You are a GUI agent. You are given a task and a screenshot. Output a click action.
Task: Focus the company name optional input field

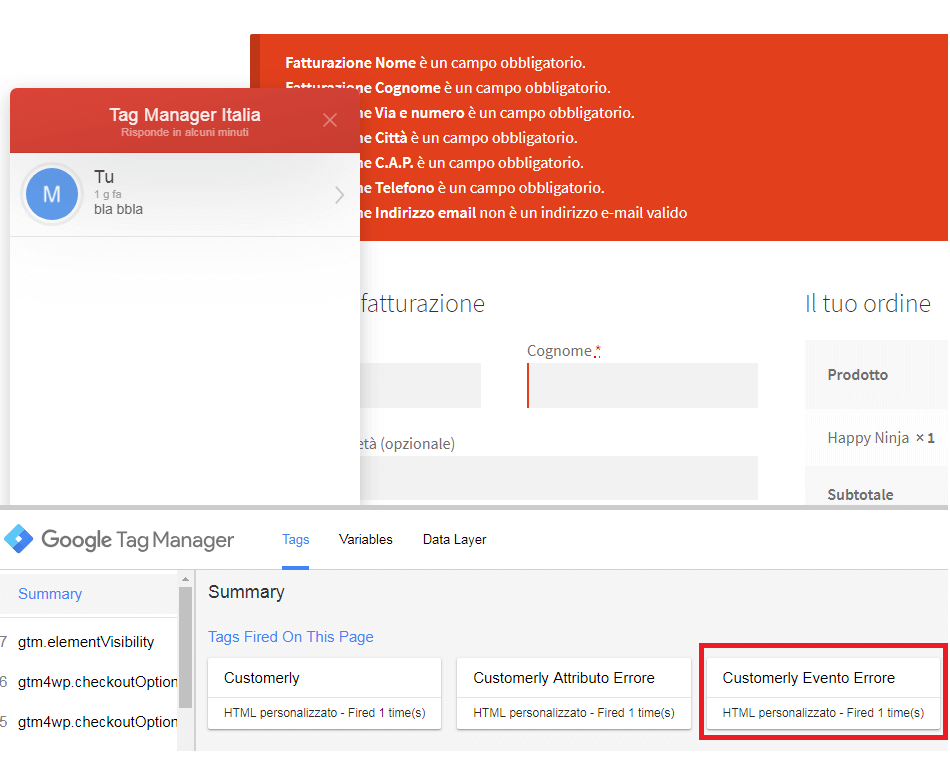coord(559,478)
